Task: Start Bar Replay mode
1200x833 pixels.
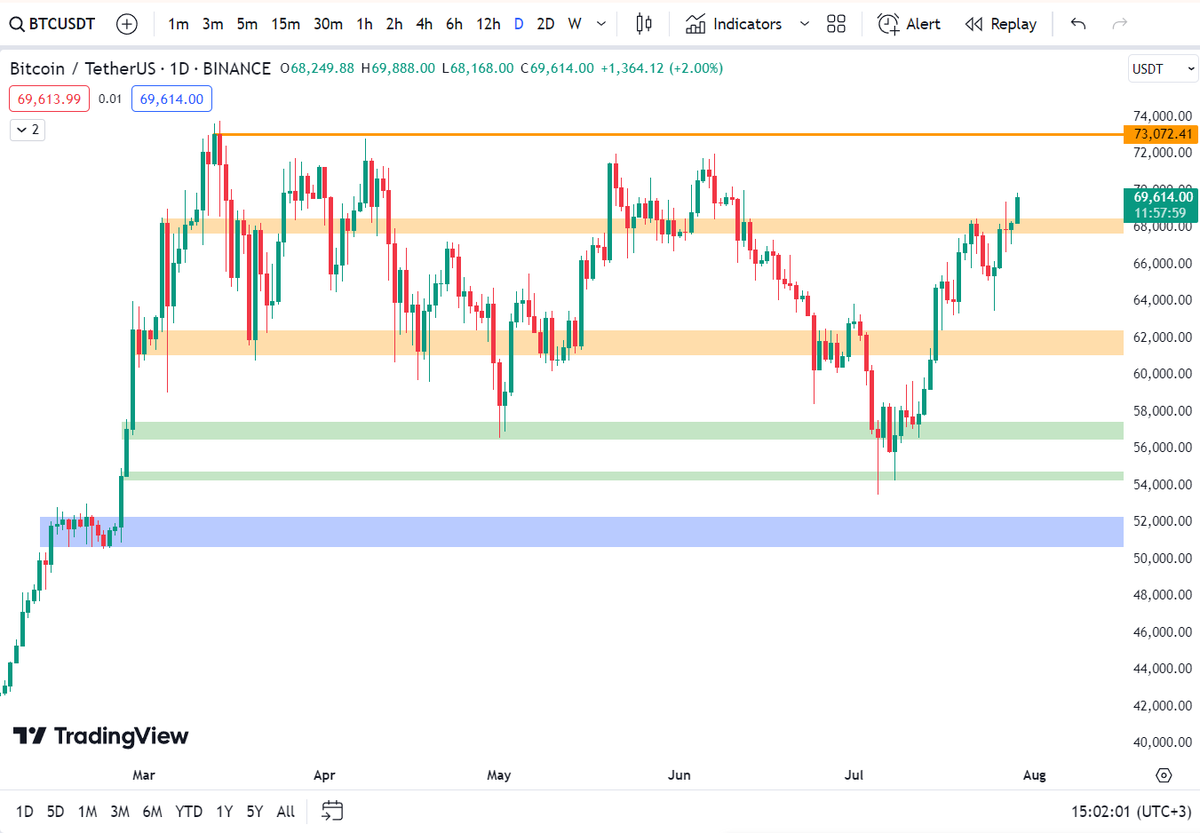Action: coord(1000,24)
